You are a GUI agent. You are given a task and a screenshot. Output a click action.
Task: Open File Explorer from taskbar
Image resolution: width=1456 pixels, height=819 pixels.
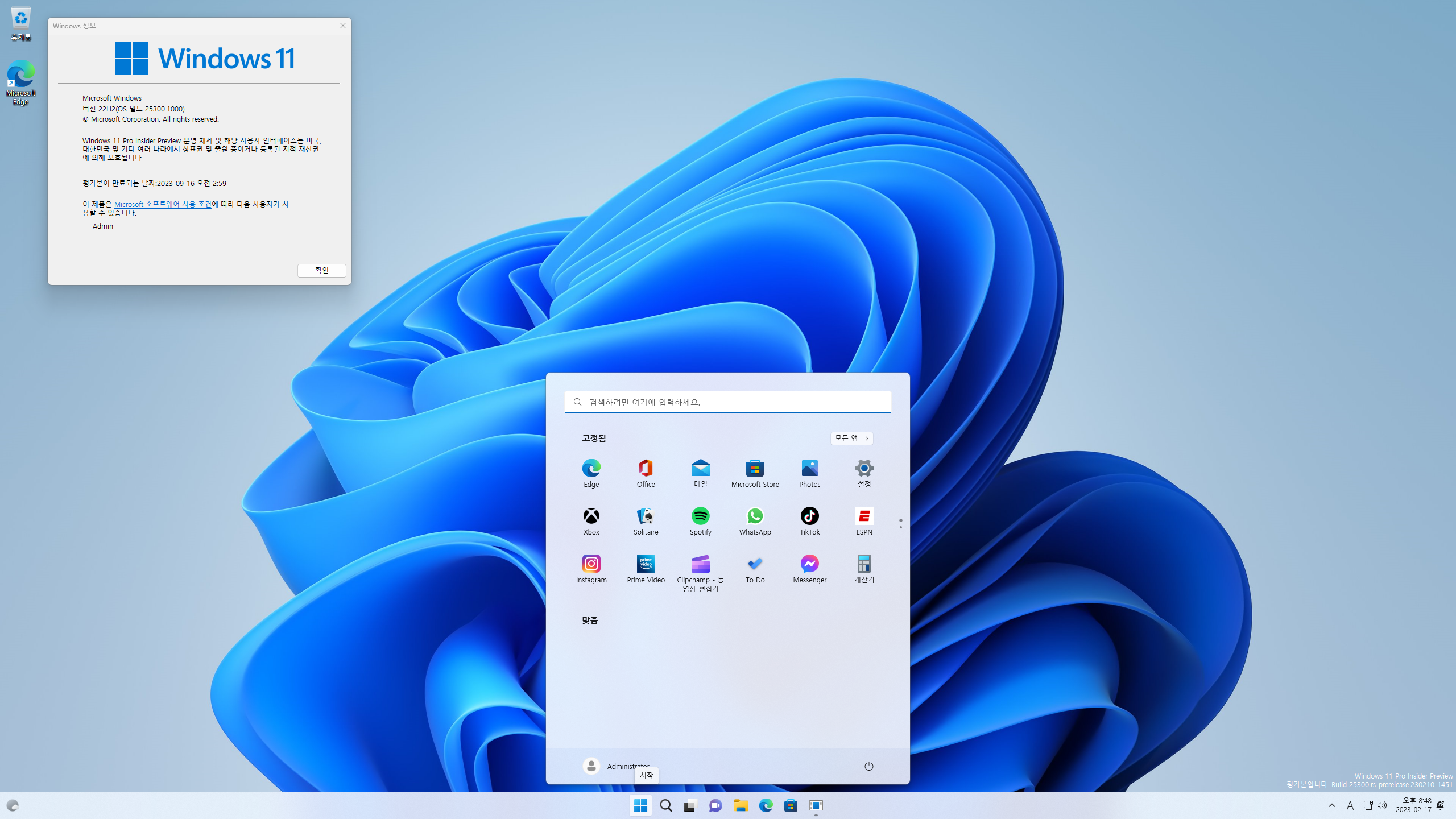click(741, 805)
